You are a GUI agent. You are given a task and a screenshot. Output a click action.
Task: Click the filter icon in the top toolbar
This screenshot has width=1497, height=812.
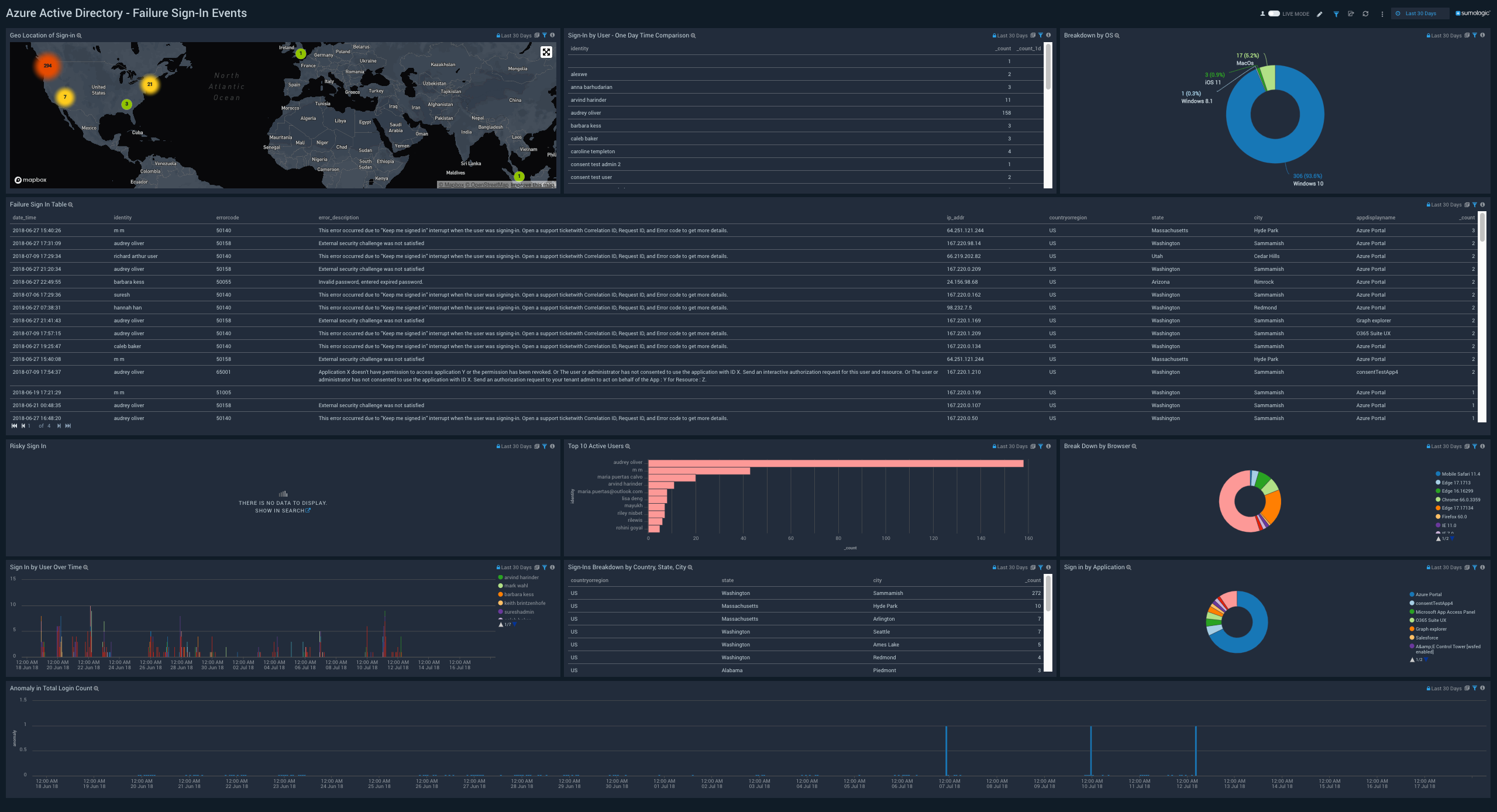click(x=1337, y=13)
